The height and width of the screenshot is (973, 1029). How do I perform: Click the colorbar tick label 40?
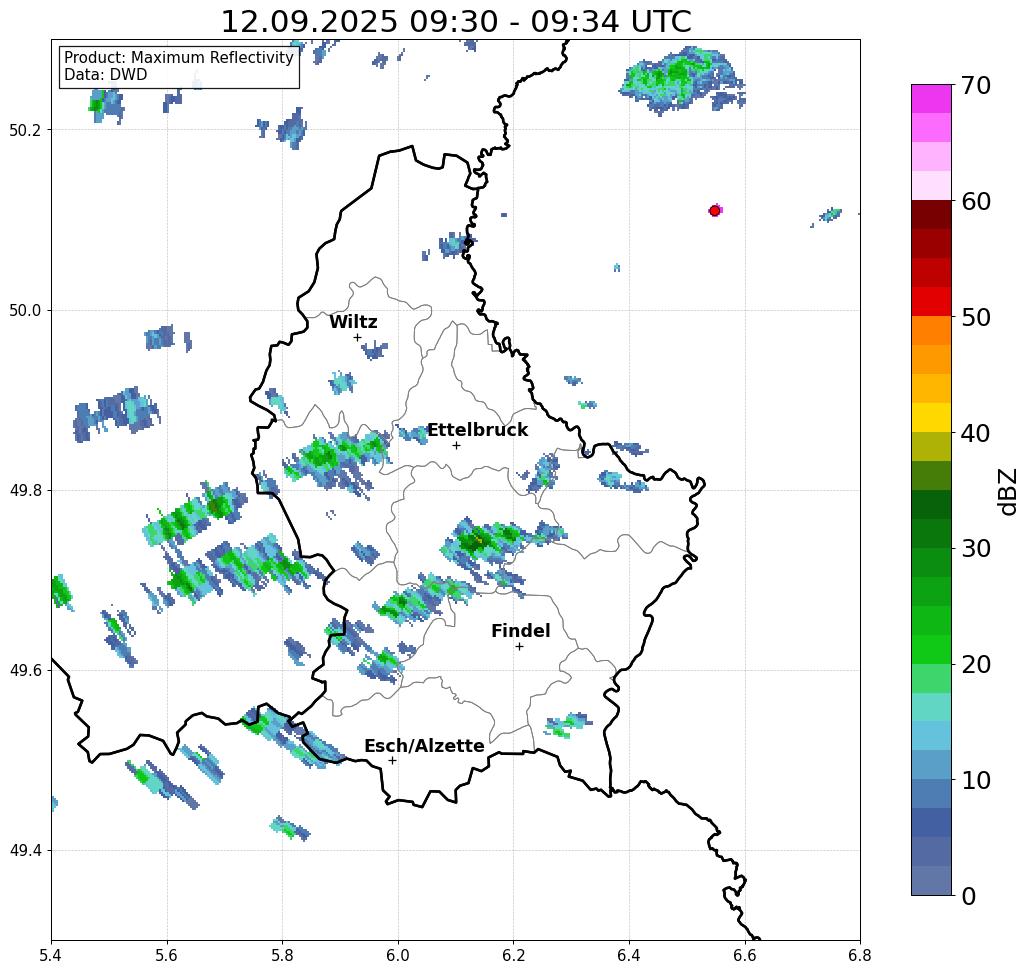[x=975, y=433]
